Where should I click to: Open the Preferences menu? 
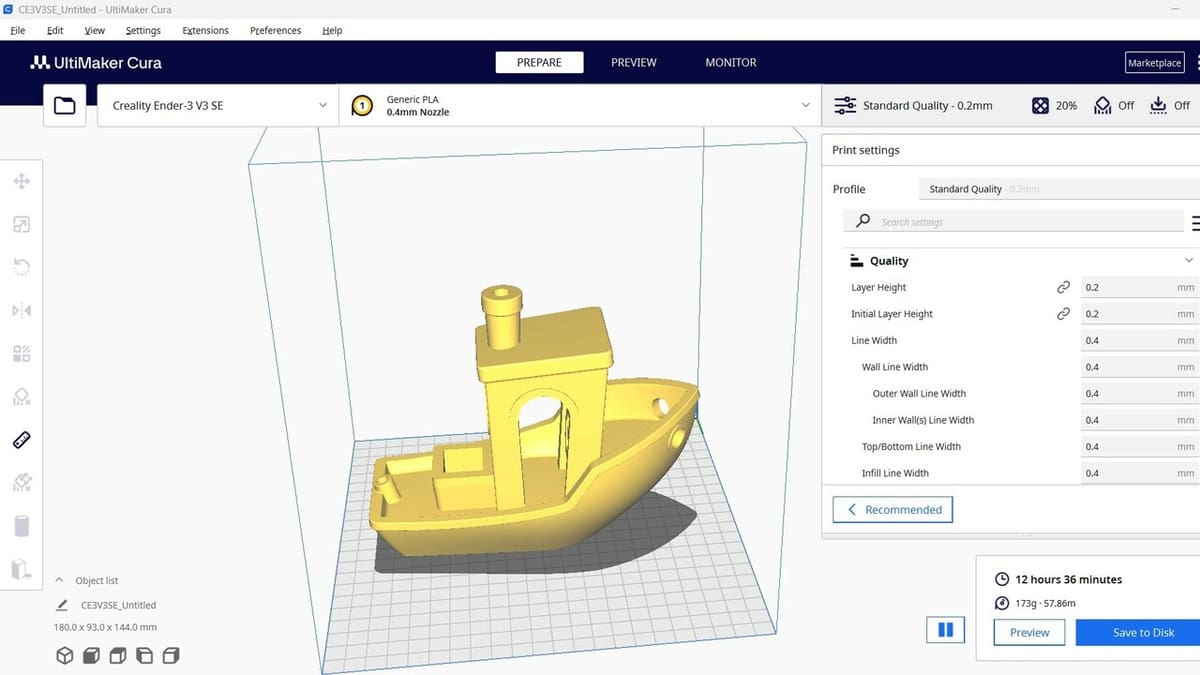click(275, 31)
